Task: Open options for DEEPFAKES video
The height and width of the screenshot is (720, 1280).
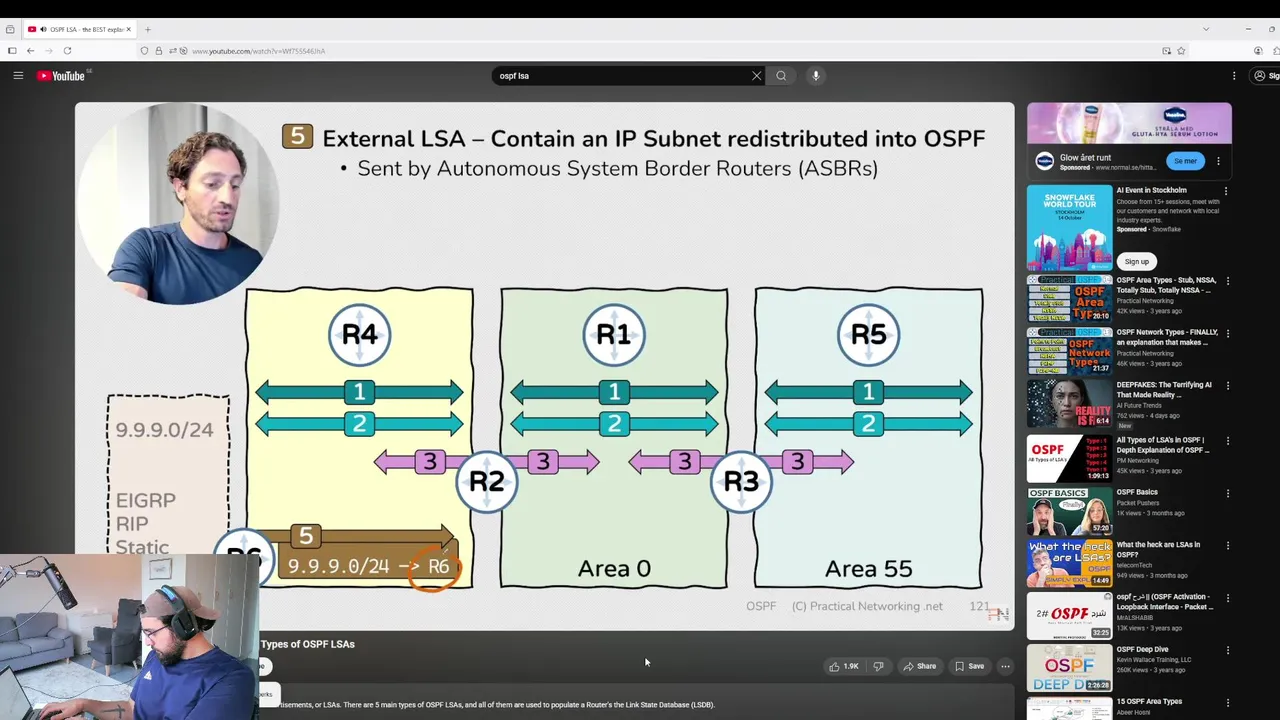Action: click(x=1228, y=386)
